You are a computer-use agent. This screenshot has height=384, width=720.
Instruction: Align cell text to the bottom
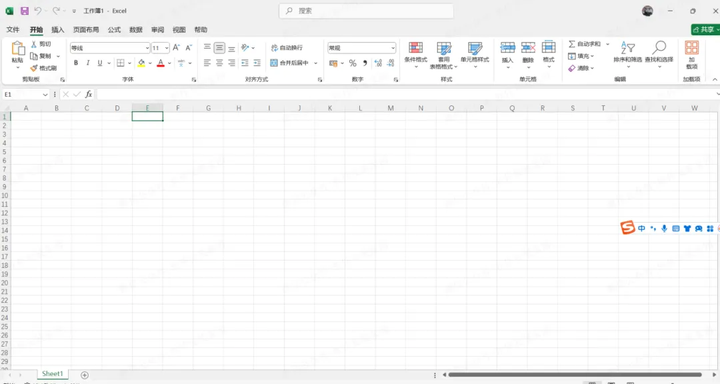[x=231, y=48]
